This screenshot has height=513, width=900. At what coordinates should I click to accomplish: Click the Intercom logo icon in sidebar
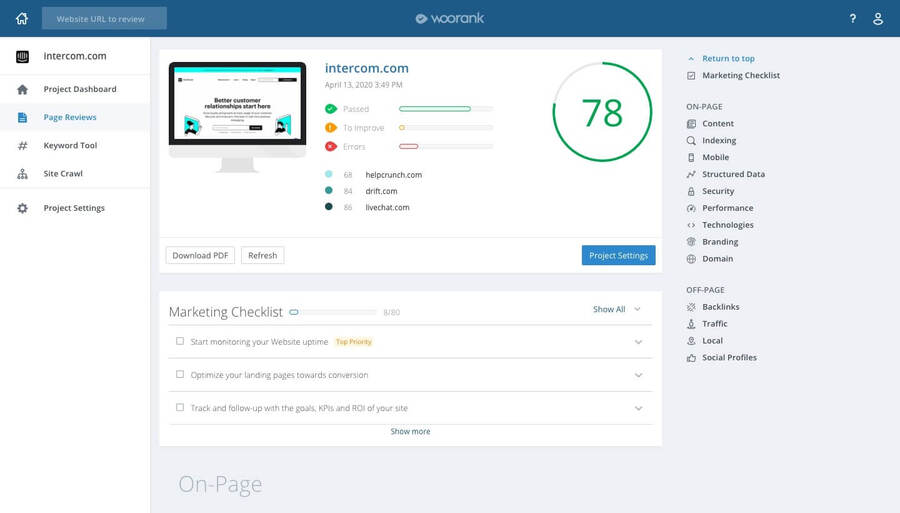click(22, 56)
